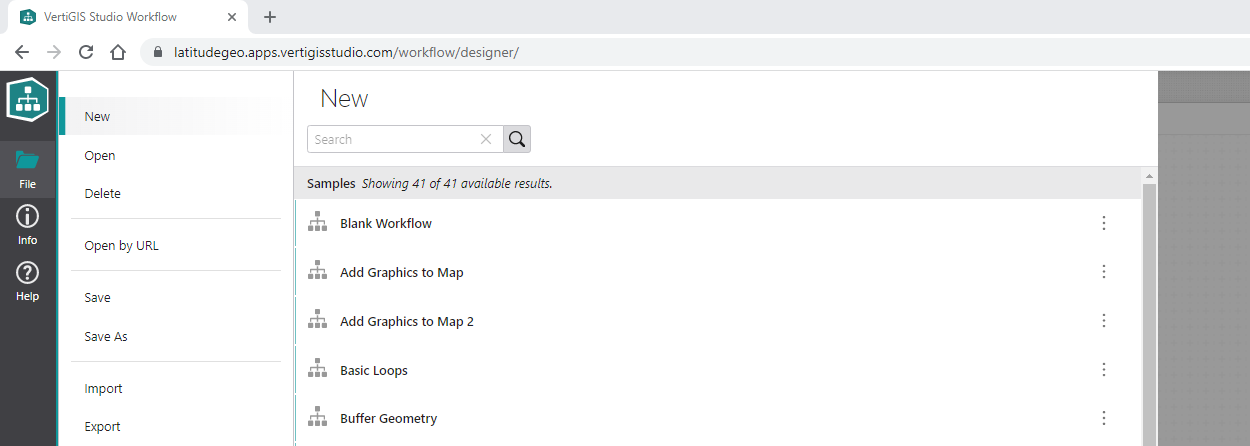Reload the page in browser
The height and width of the screenshot is (446, 1250).
point(86,52)
